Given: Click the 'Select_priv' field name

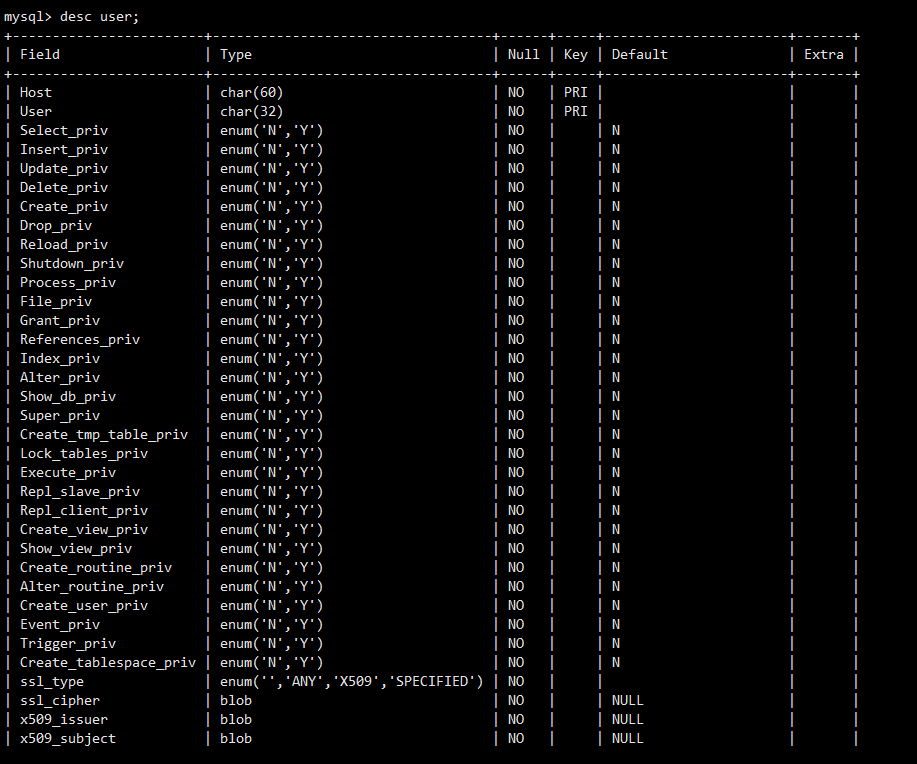Looking at the screenshot, I should [x=64, y=130].
